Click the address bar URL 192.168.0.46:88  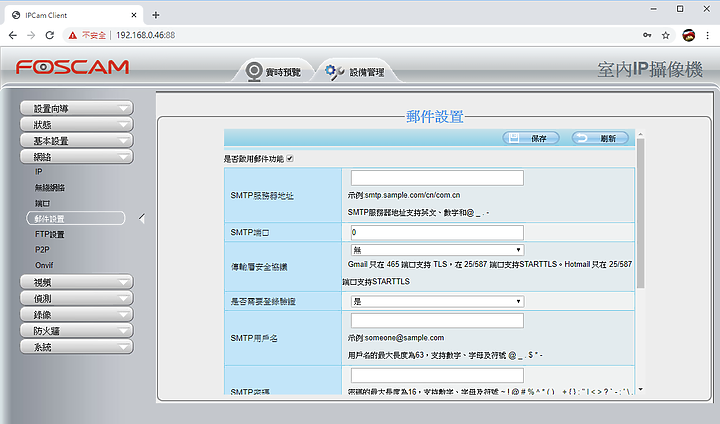coord(146,35)
